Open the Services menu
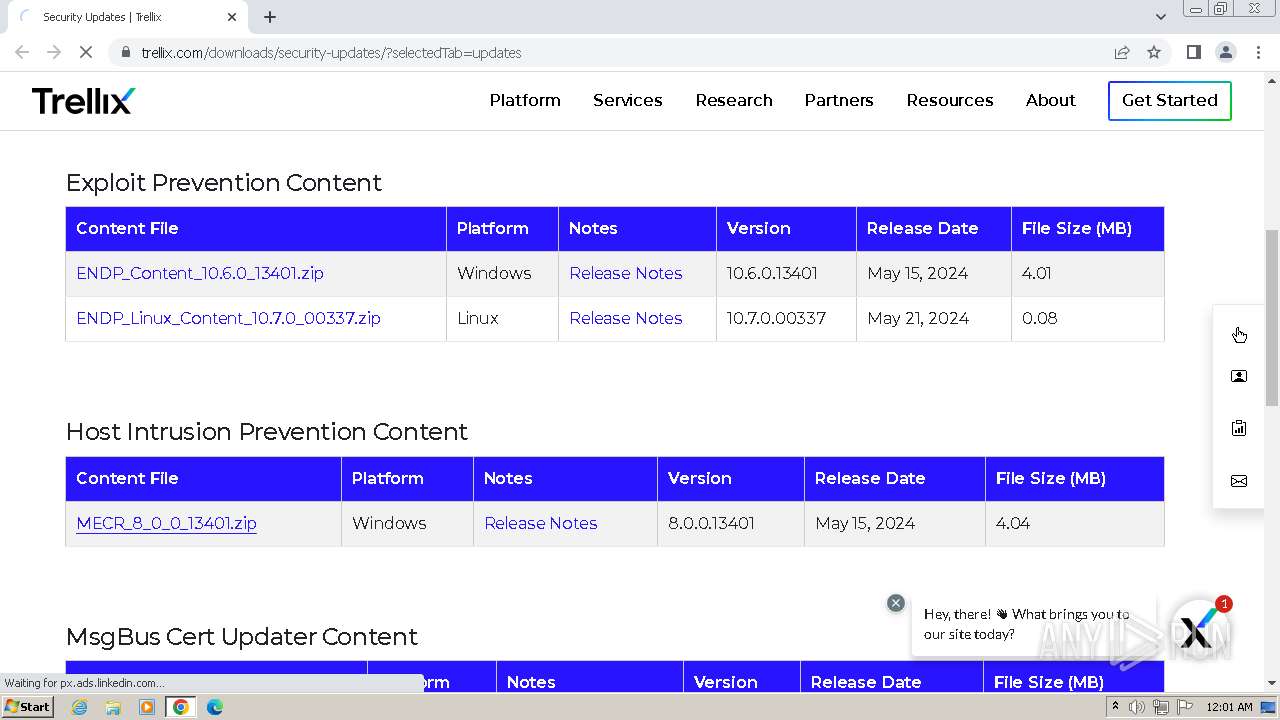The height and width of the screenshot is (720, 1280). click(x=628, y=100)
